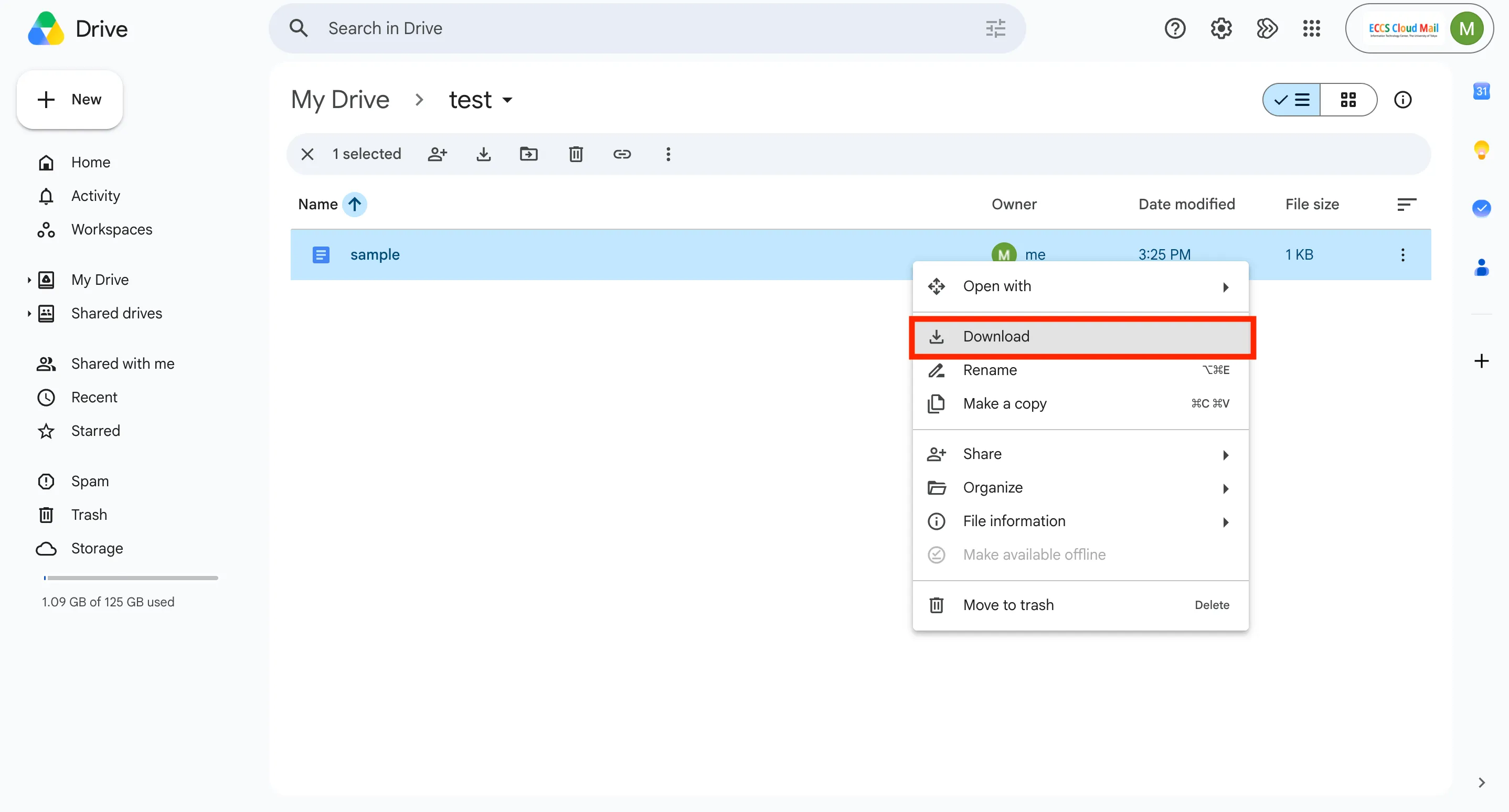Copy link using the toolbar link icon

coord(622,154)
